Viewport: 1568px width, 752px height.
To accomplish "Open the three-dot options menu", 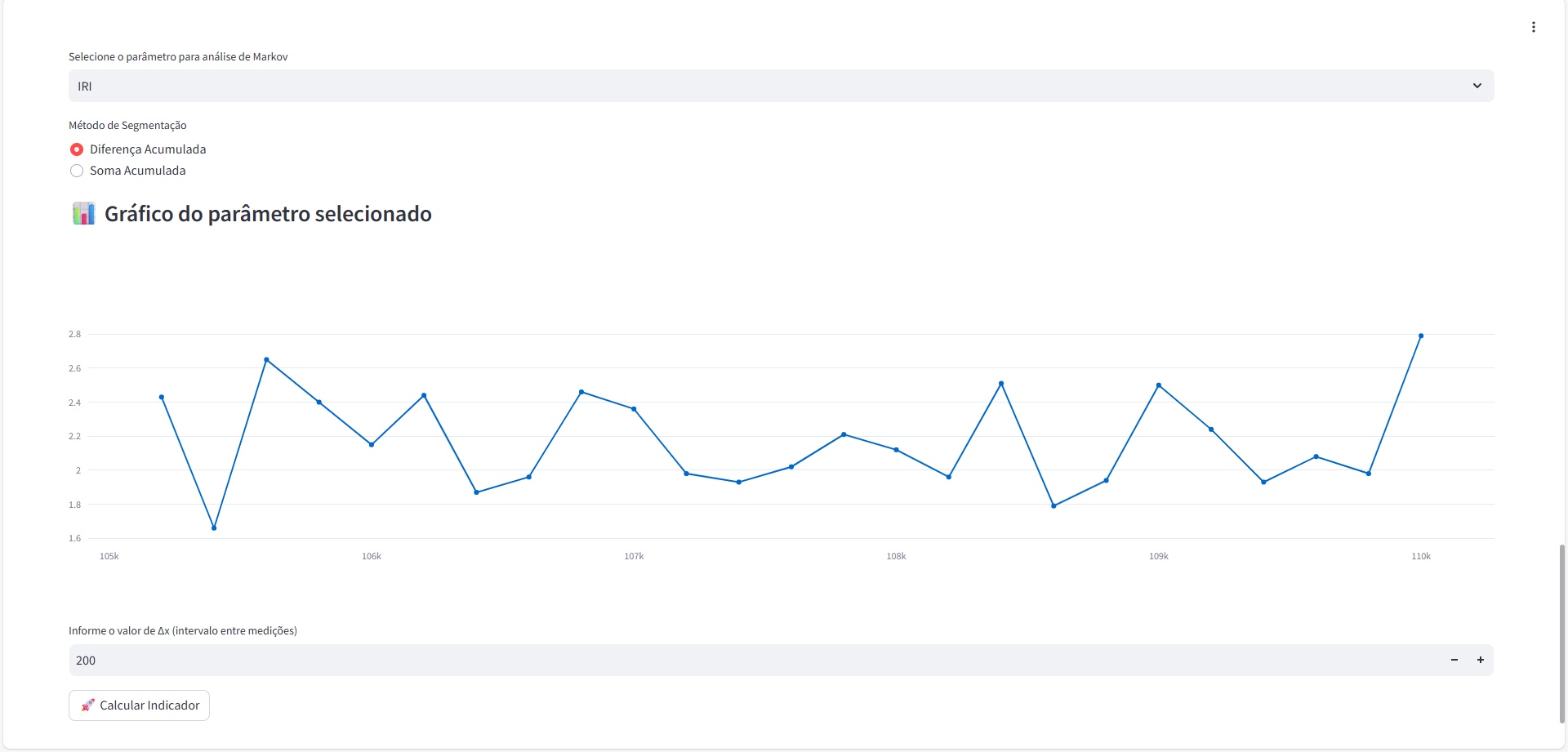I will 1533,27.
